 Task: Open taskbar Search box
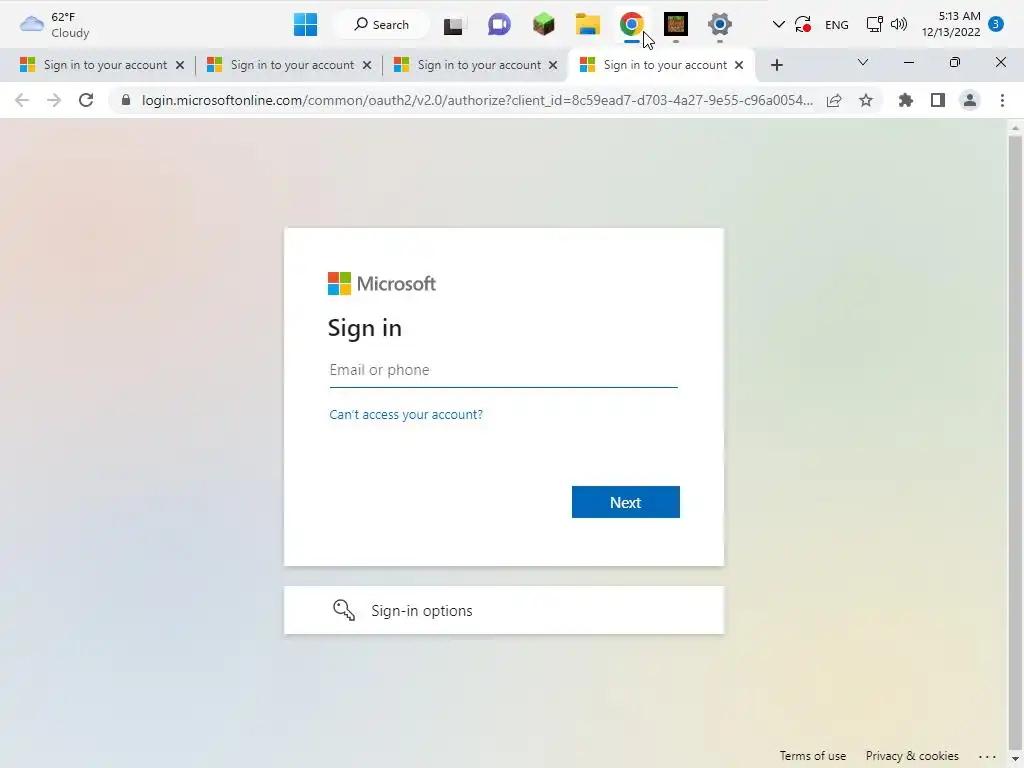click(382, 25)
